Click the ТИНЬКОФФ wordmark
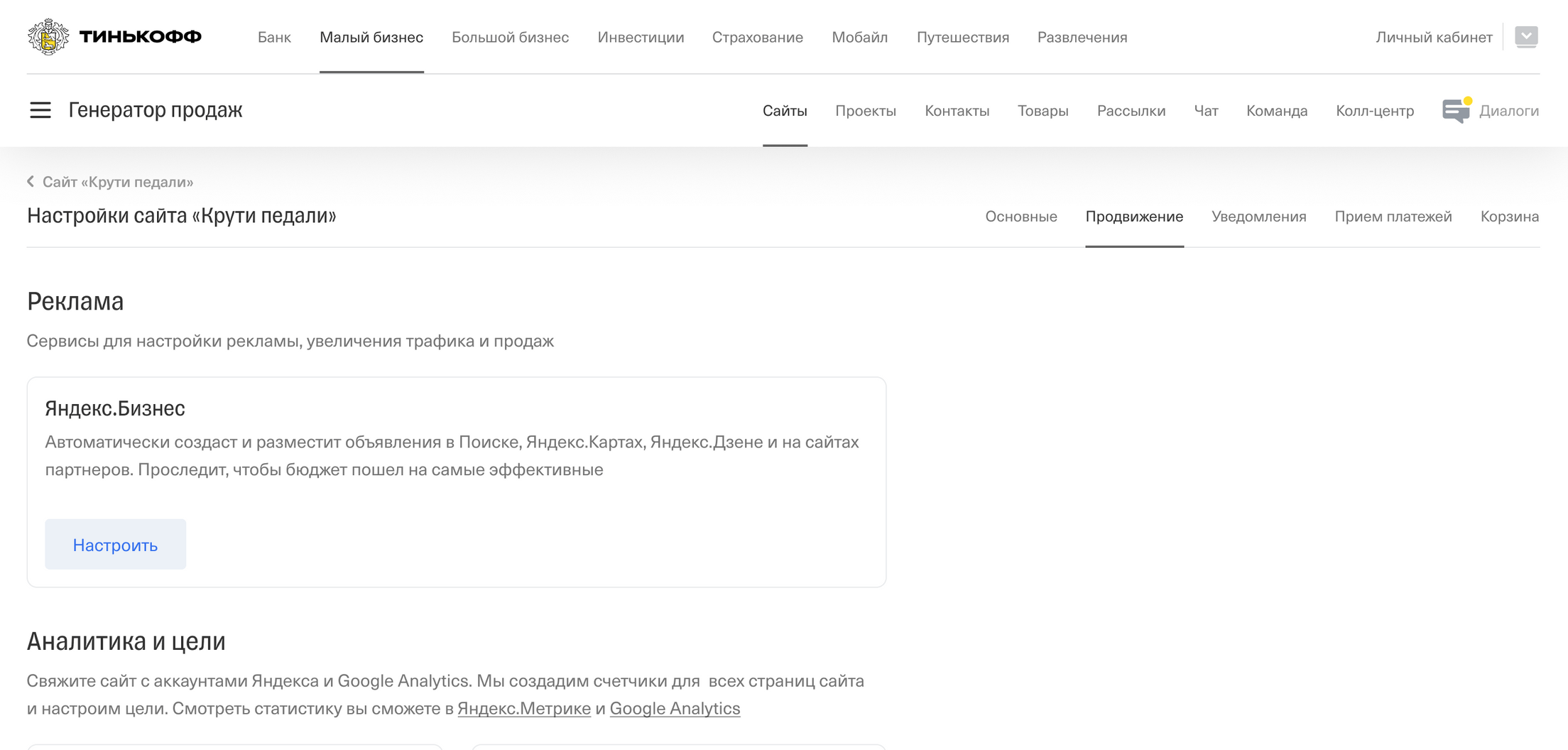The width and height of the screenshot is (1568, 750). (x=141, y=37)
